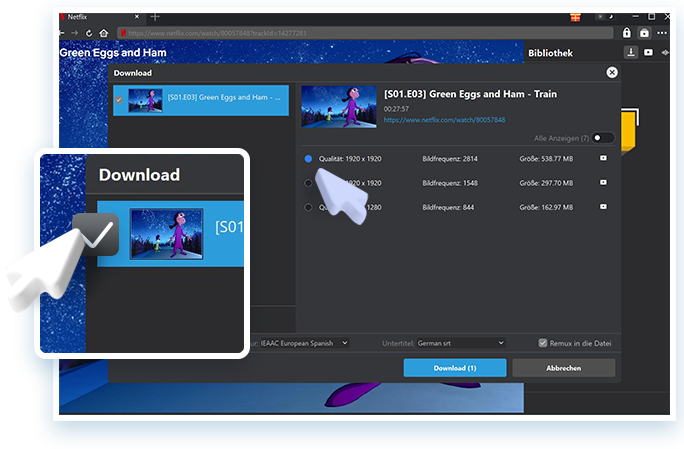
Task: Reload the page with the refresh icon
Action: pyautogui.click(x=89, y=33)
